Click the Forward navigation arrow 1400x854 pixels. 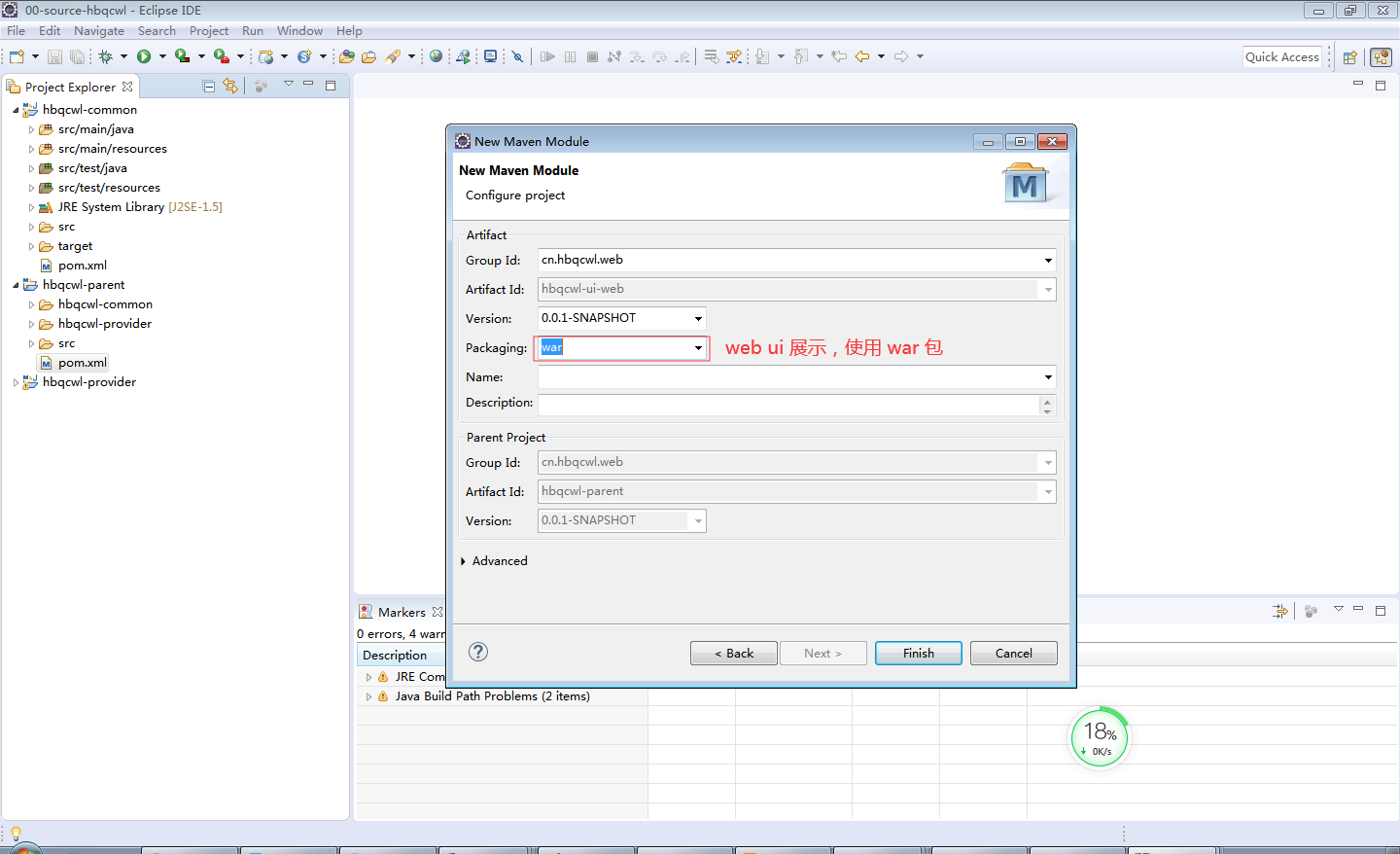(901, 56)
